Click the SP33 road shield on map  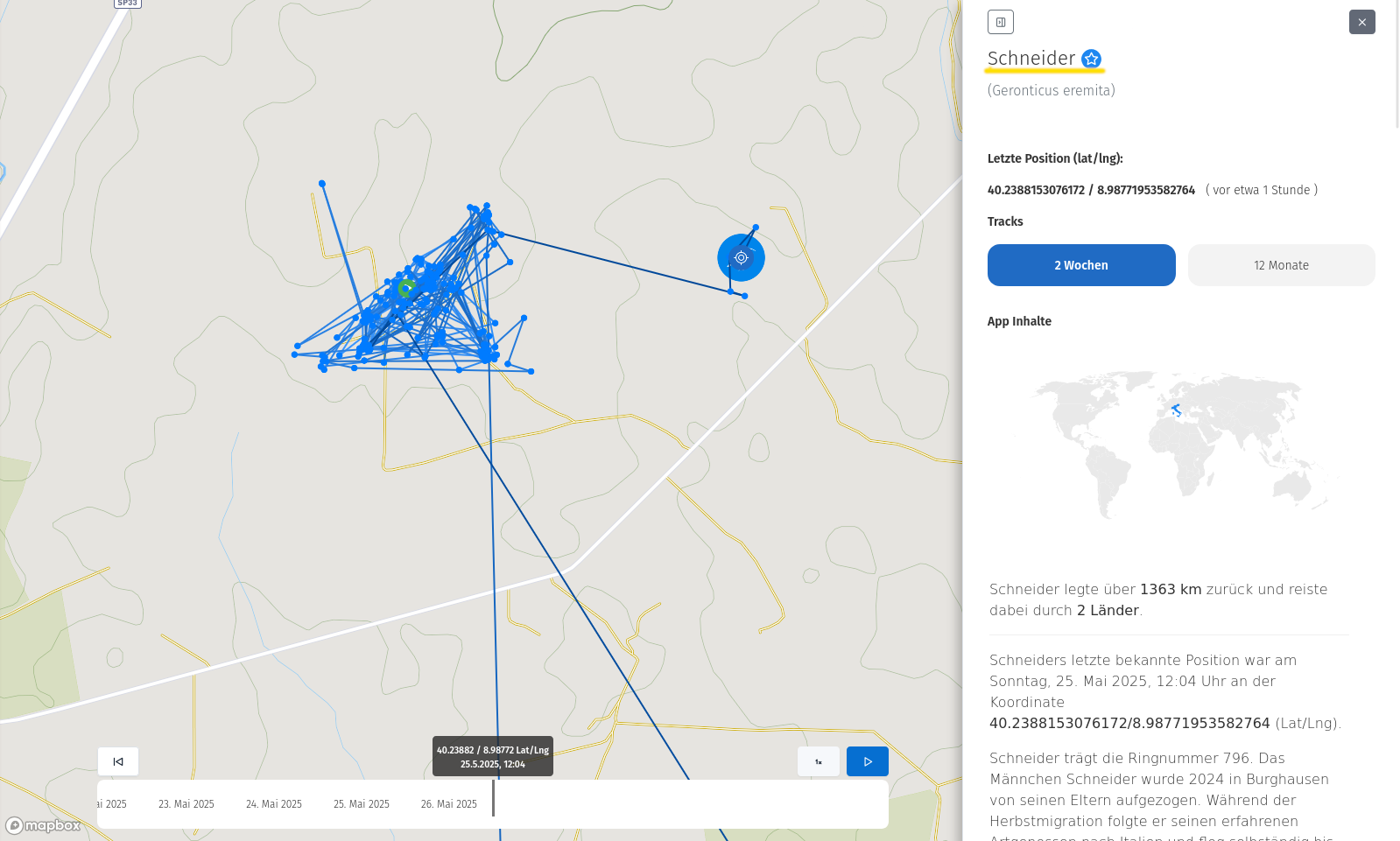128,4
